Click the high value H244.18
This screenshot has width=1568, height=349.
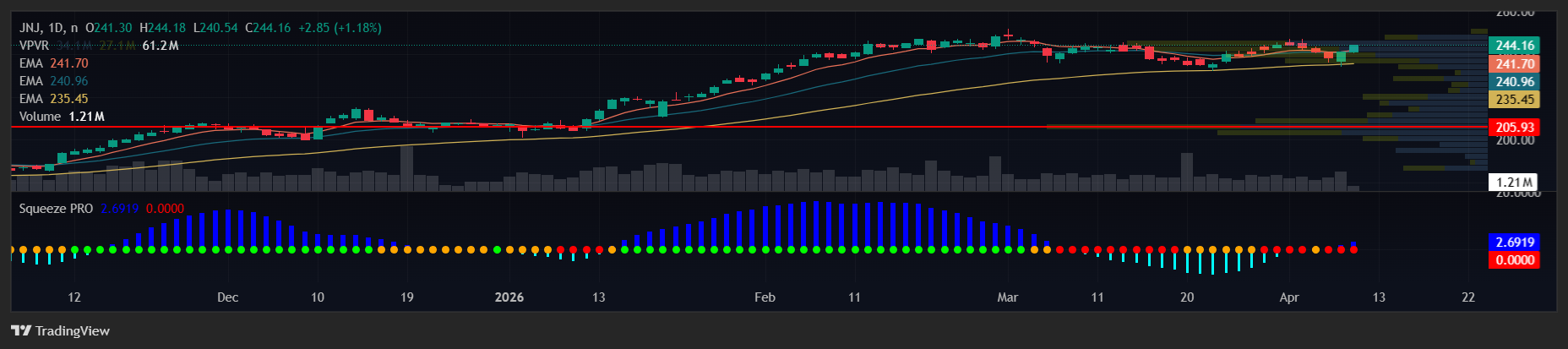[162, 28]
